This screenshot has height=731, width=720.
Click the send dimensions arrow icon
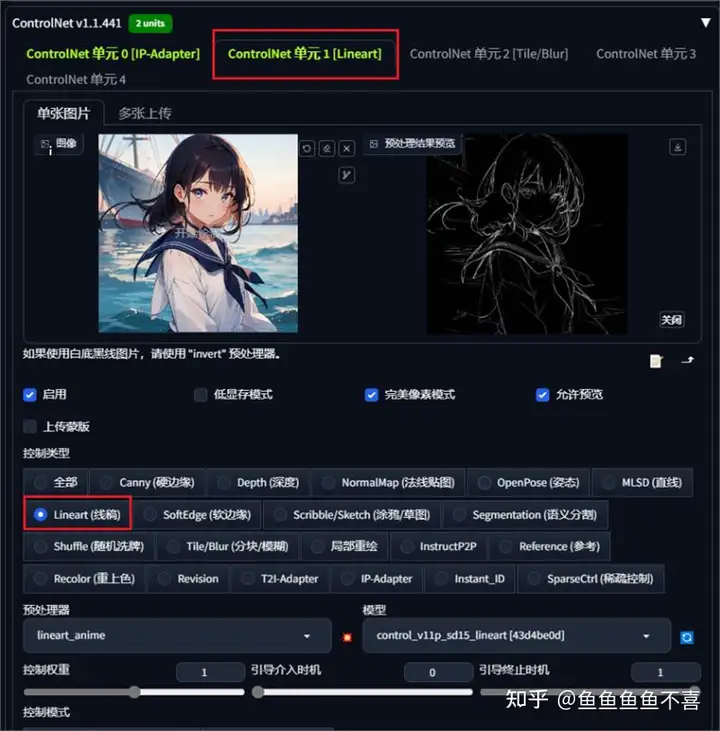coord(687,360)
